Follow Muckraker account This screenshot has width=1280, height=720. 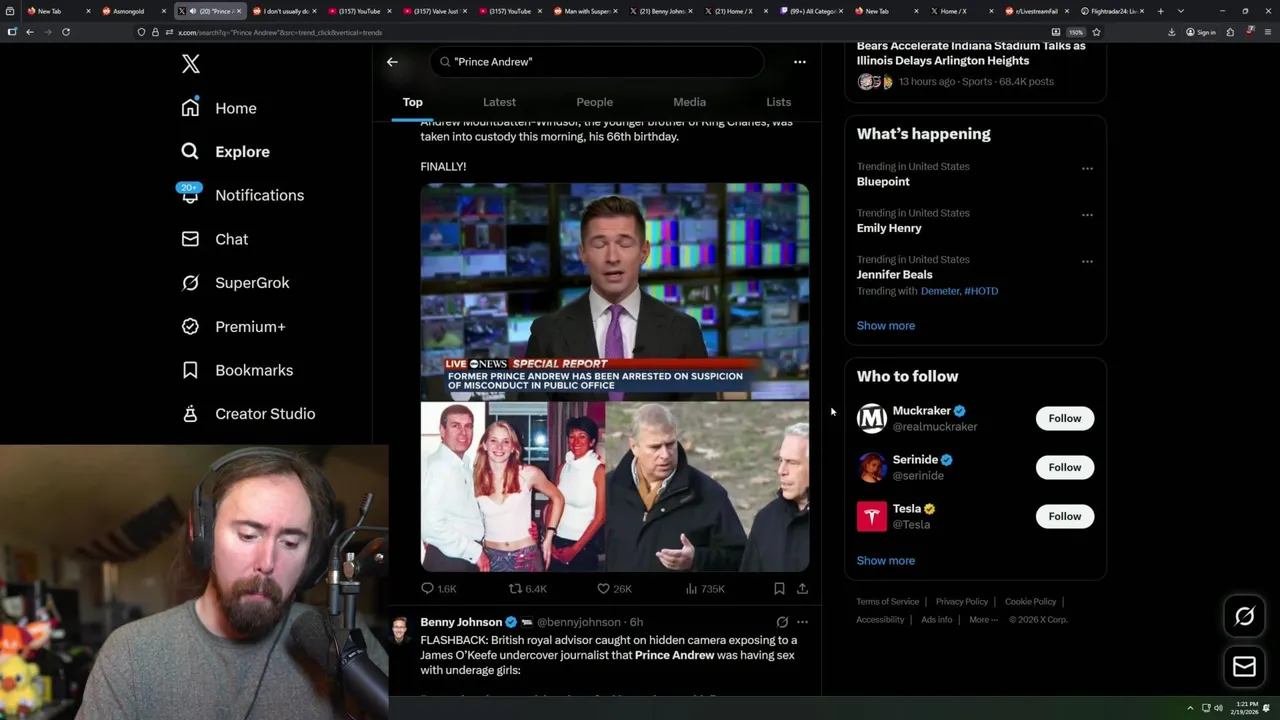(x=1065, y=418)
